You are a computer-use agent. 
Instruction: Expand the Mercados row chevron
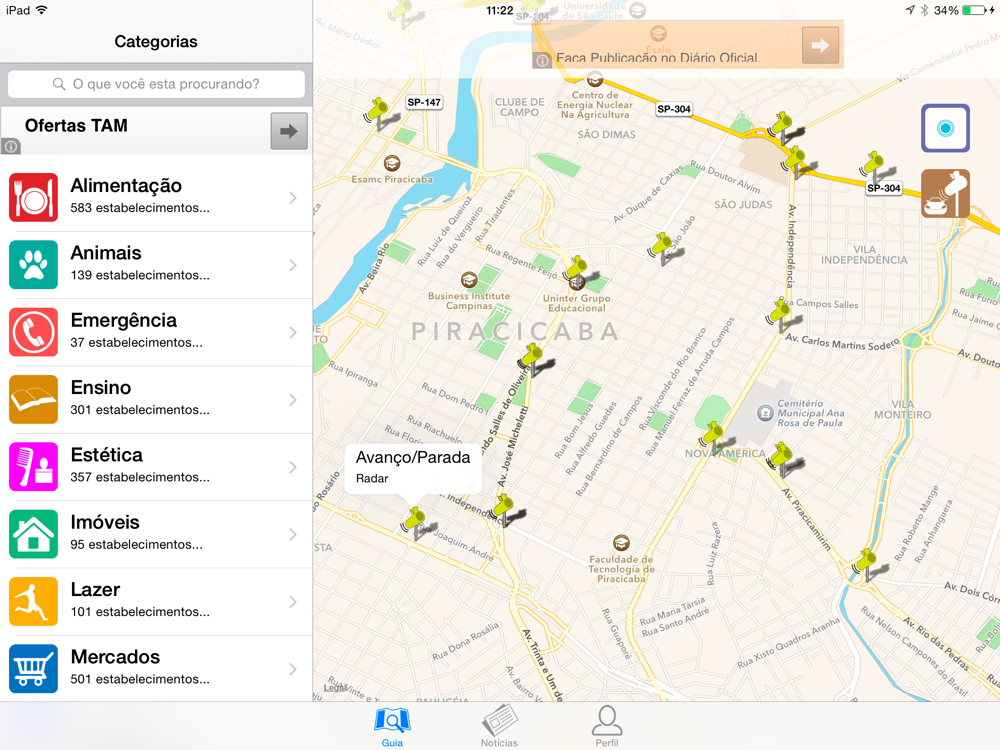click(293, 669)
